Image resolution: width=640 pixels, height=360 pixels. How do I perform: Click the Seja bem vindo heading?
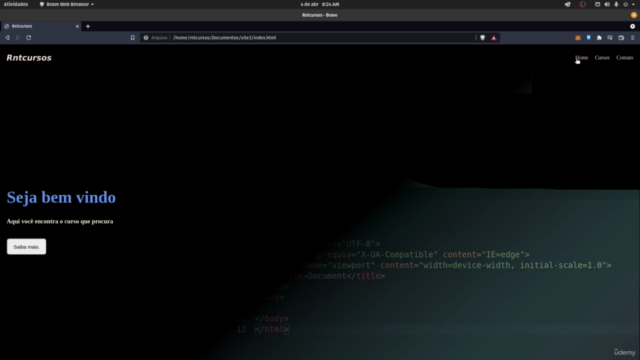pyautogui.click(x=61, y=198)
